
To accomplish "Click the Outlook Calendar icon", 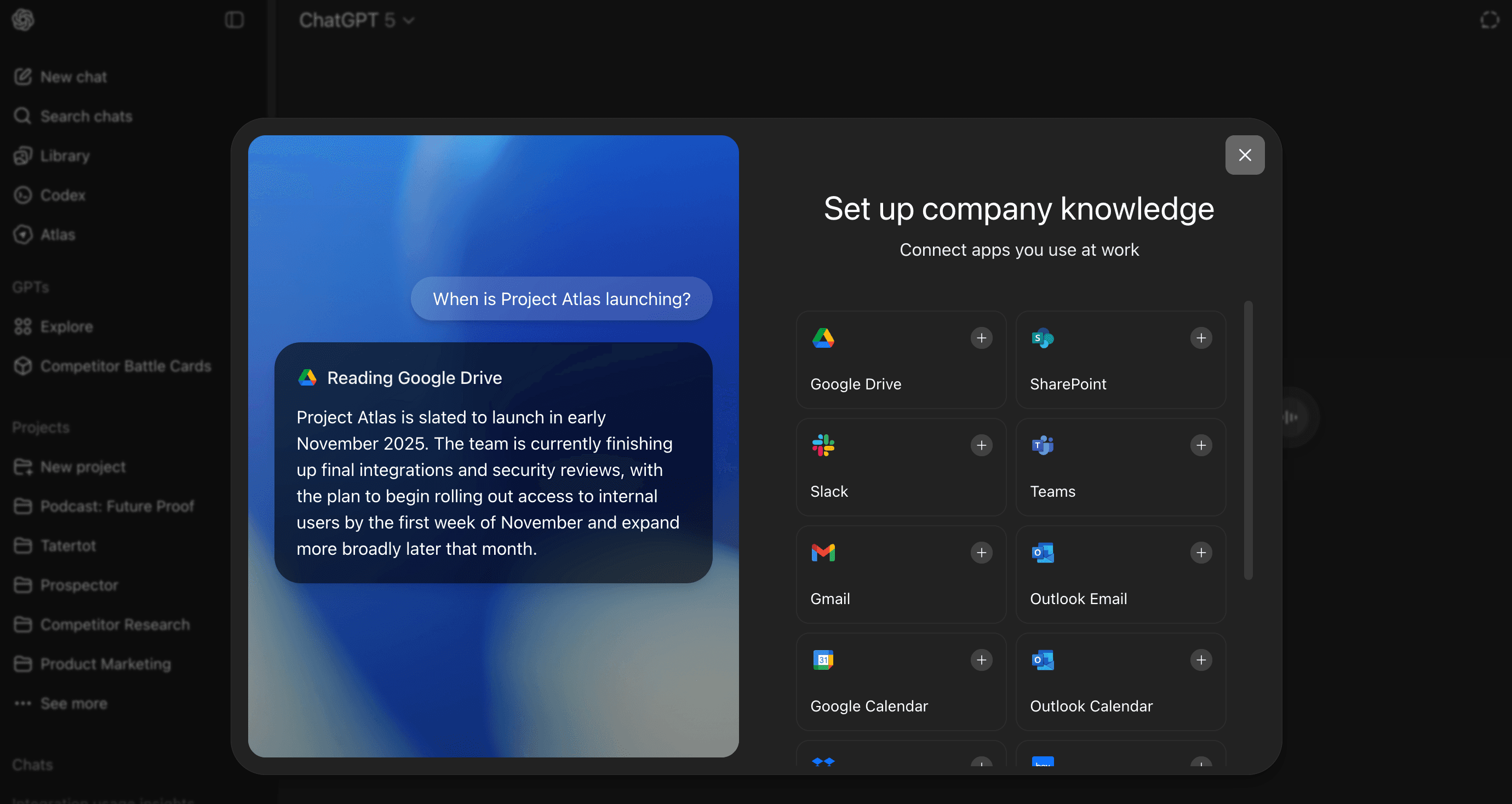I will coord(1043,660).
